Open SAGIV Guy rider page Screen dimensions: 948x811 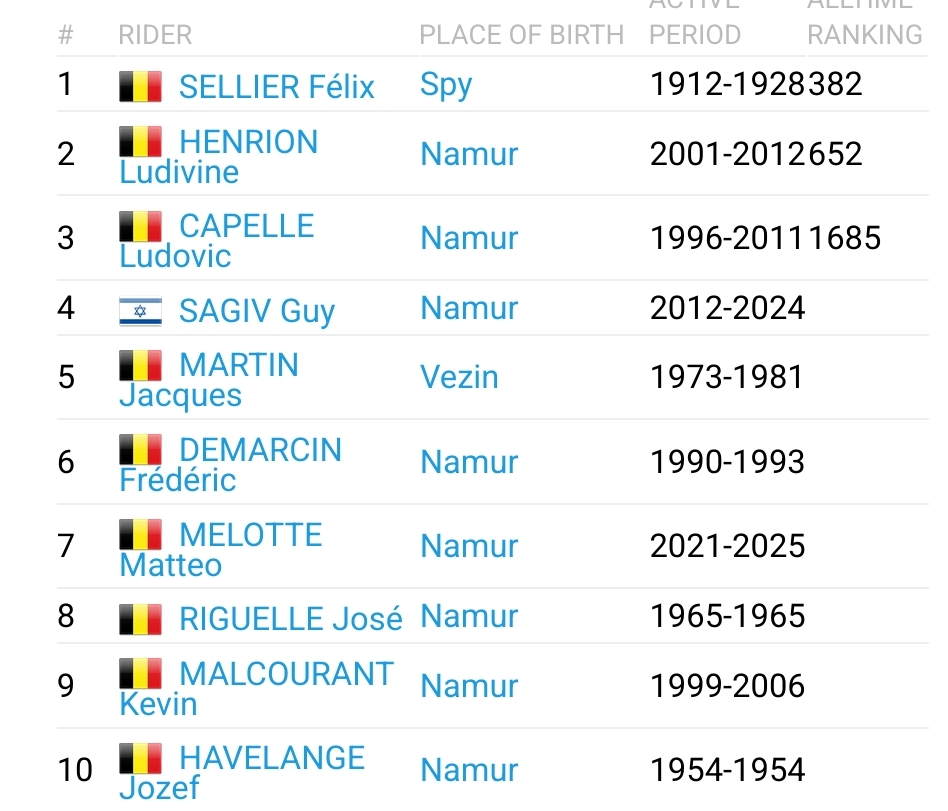256,311
